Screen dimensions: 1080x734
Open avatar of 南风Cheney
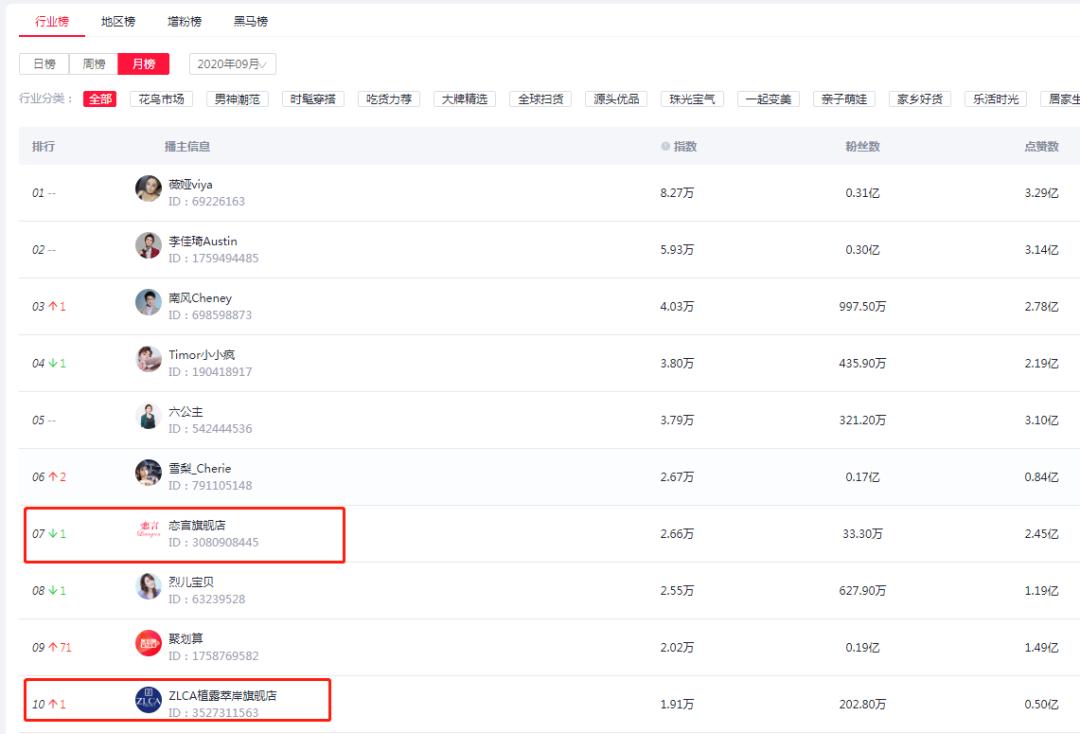pos(148,302)
